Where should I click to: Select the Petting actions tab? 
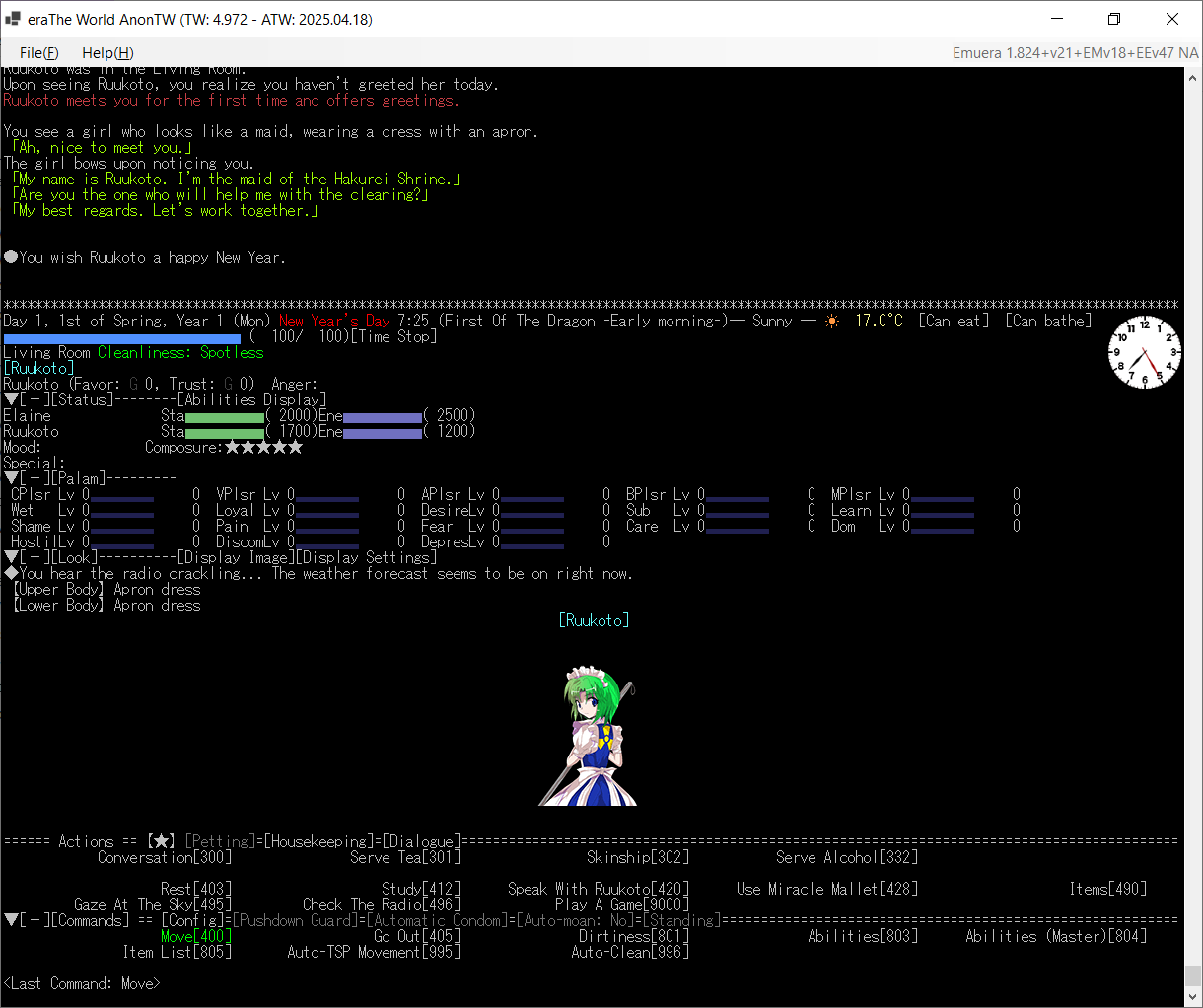[220, 841]
